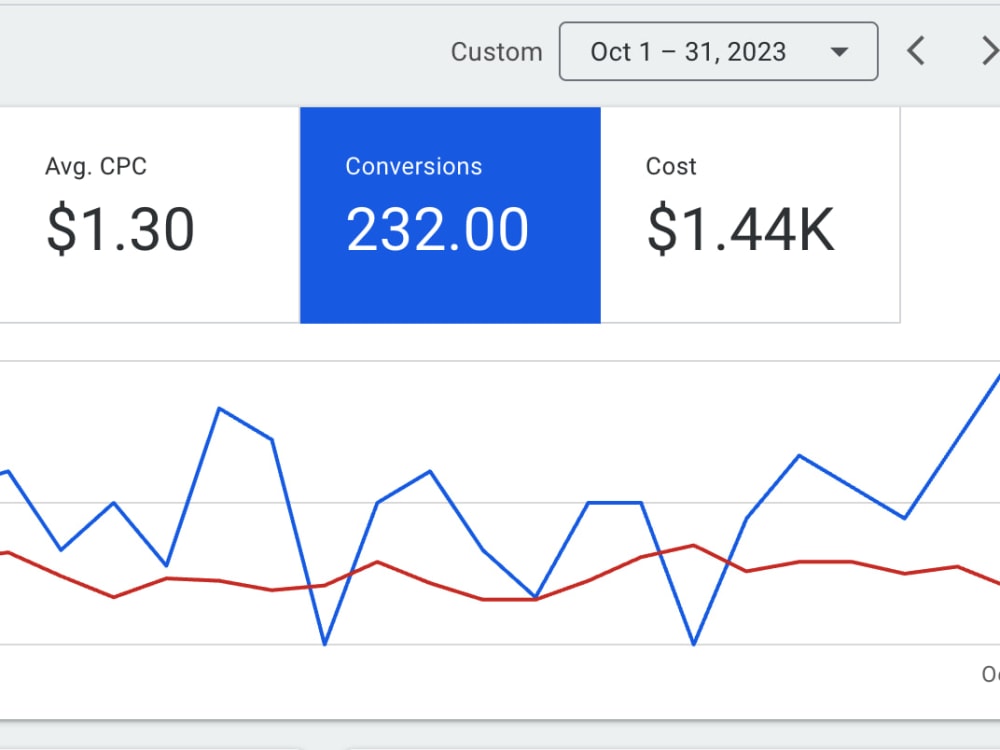This screenshot has height=750, width=1000.
Task: Select the Conversions metric card
Action: [450, 216]
